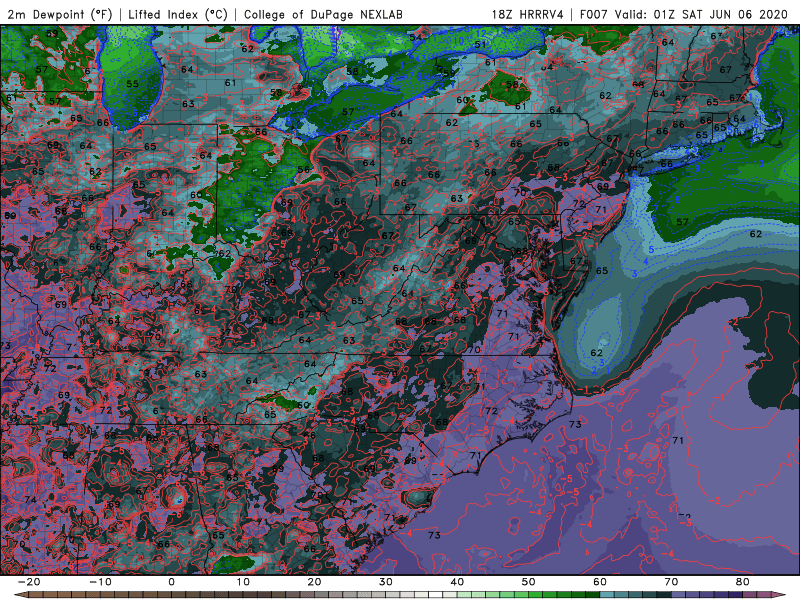The image size is (800, 600).
Task: Click the 40 label on the color scale
Action: click(457, 582)
